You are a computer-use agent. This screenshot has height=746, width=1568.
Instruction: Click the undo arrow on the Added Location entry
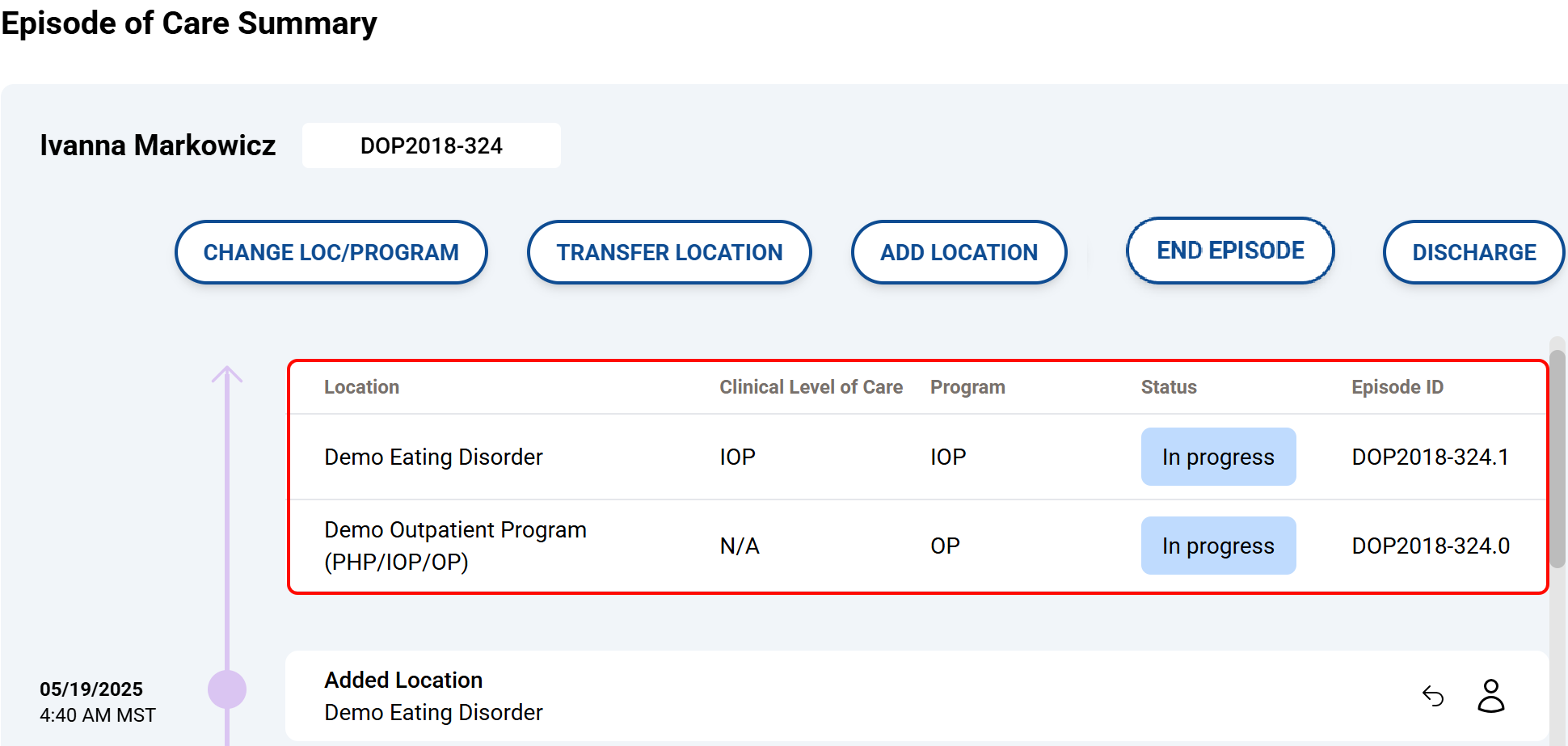[x=1432, y=696]
